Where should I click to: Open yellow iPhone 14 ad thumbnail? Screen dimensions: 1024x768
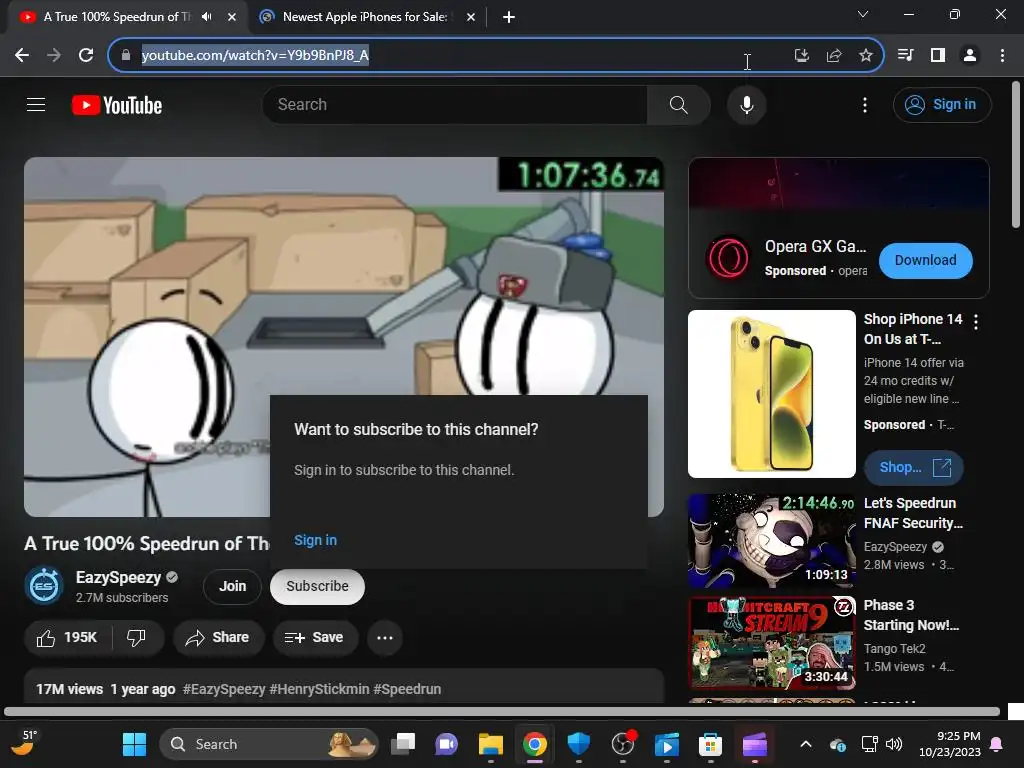[x=771, y=394]
